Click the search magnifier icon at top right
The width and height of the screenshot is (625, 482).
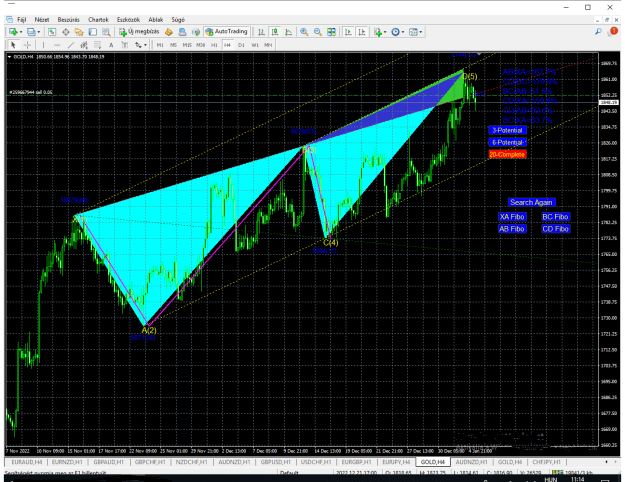(598, 32)
